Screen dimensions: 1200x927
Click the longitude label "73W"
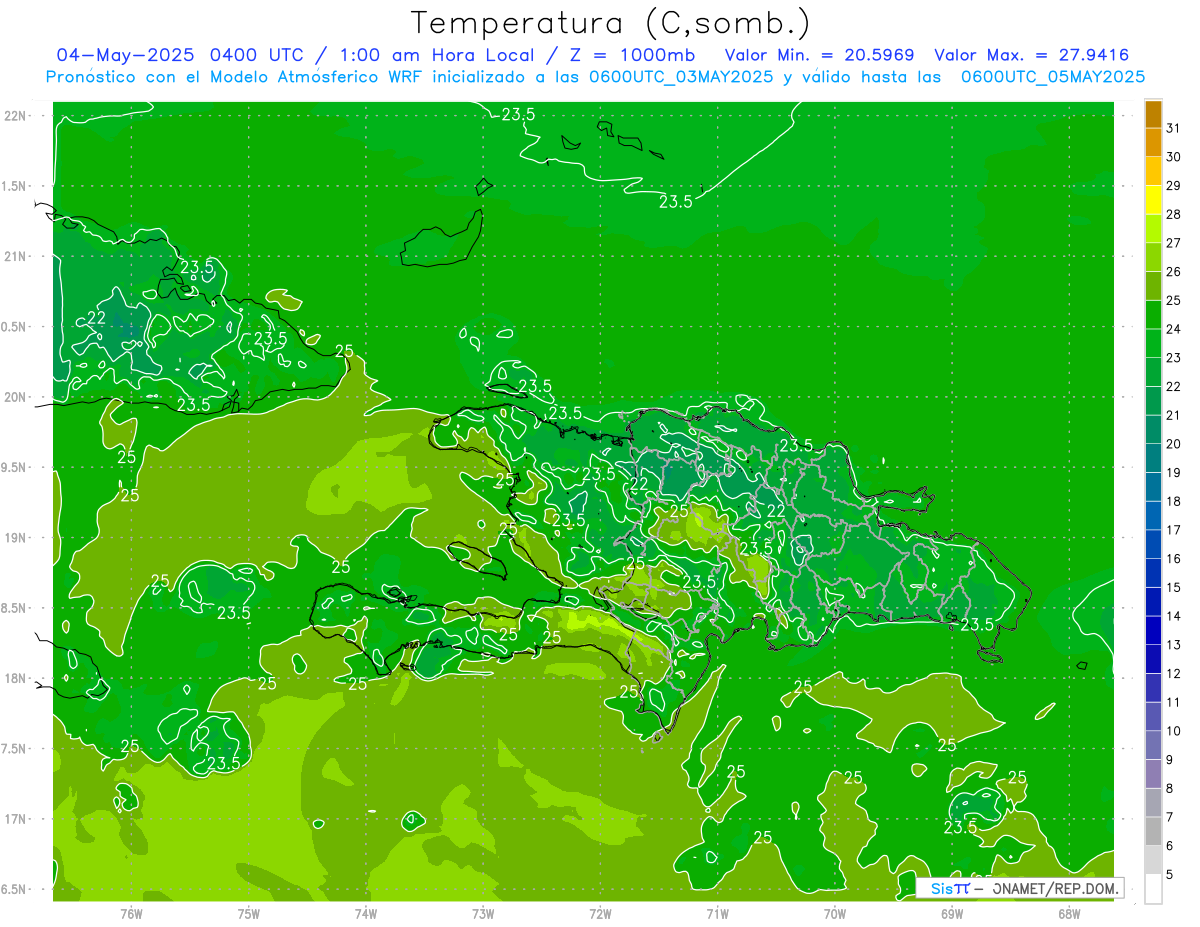(x=482, y=913)
